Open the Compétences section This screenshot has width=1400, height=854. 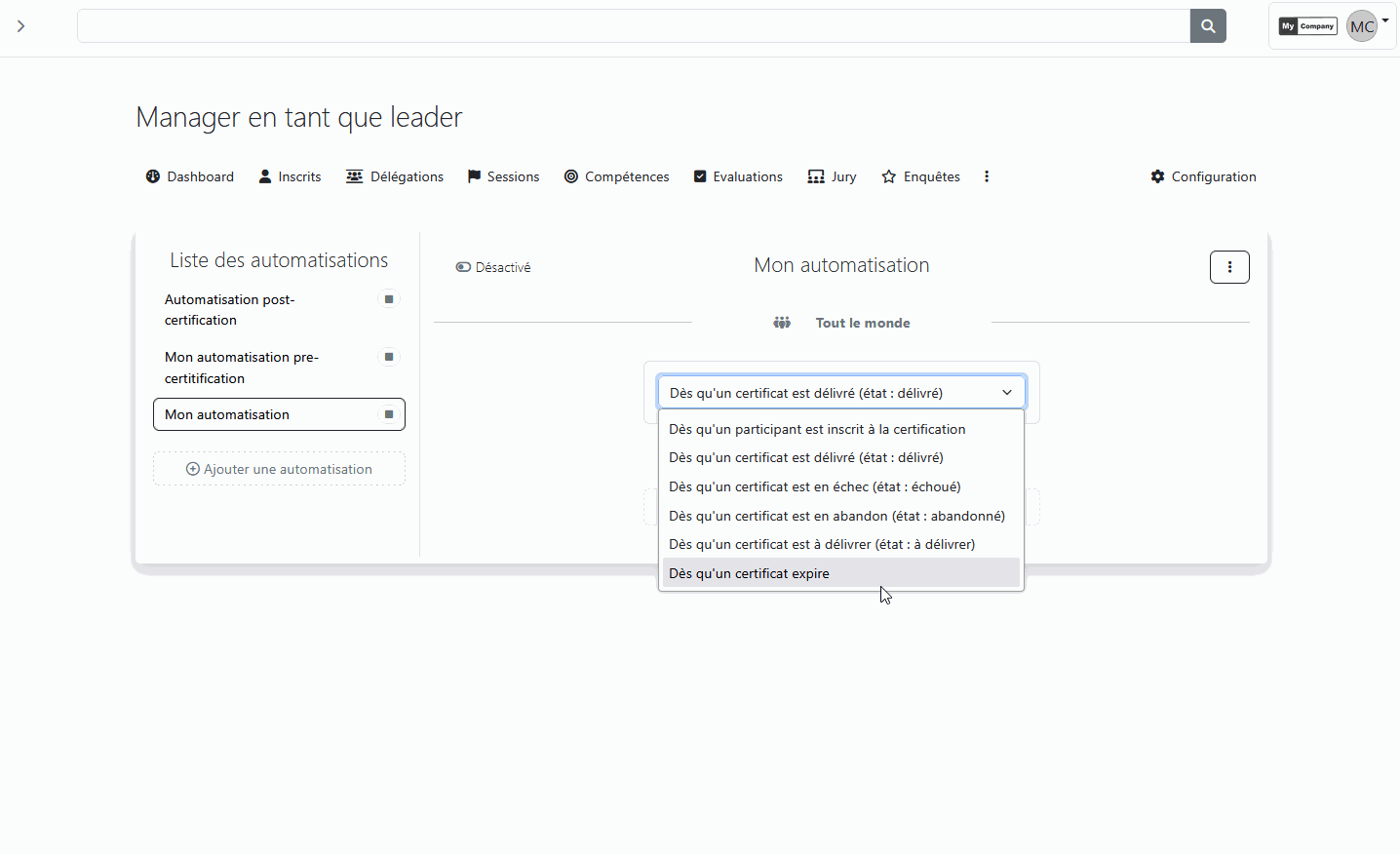point(616,176)
